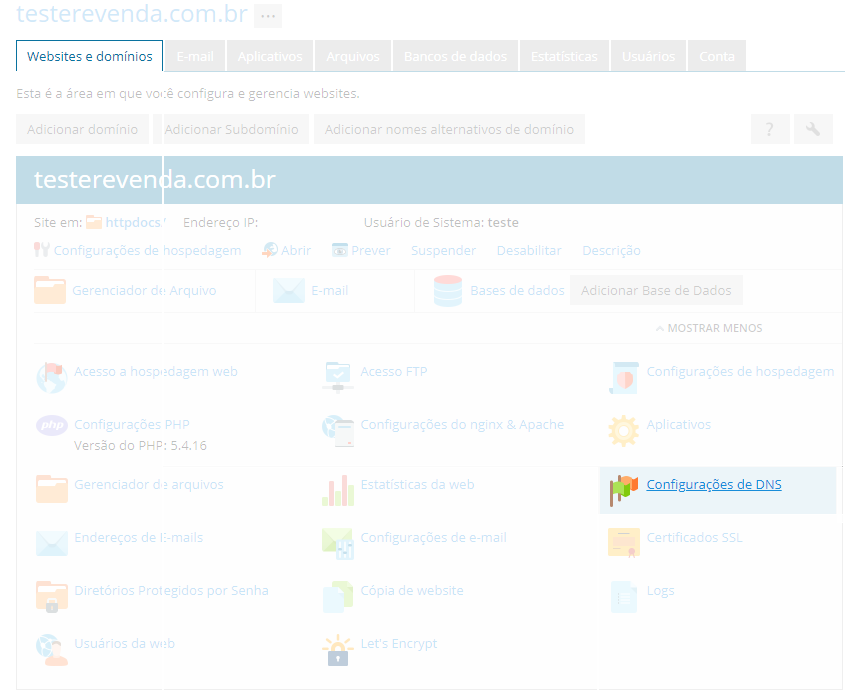Click the httpdocs folder icon
Screen dimensions: 845x693
[x=94, y=222]
